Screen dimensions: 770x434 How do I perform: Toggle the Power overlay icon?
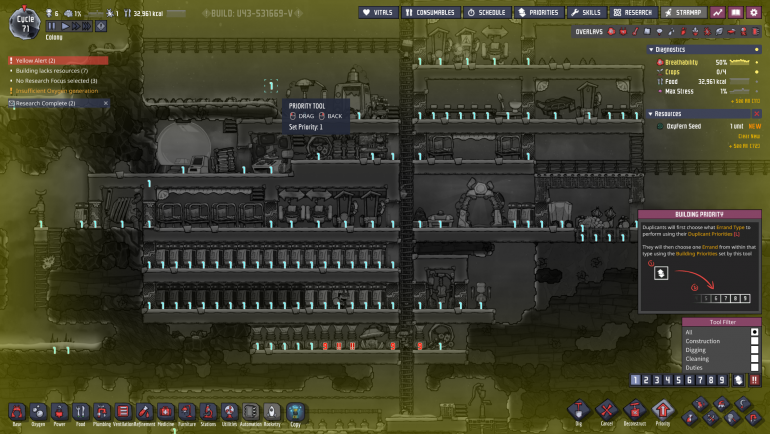(x=623, y=31)
